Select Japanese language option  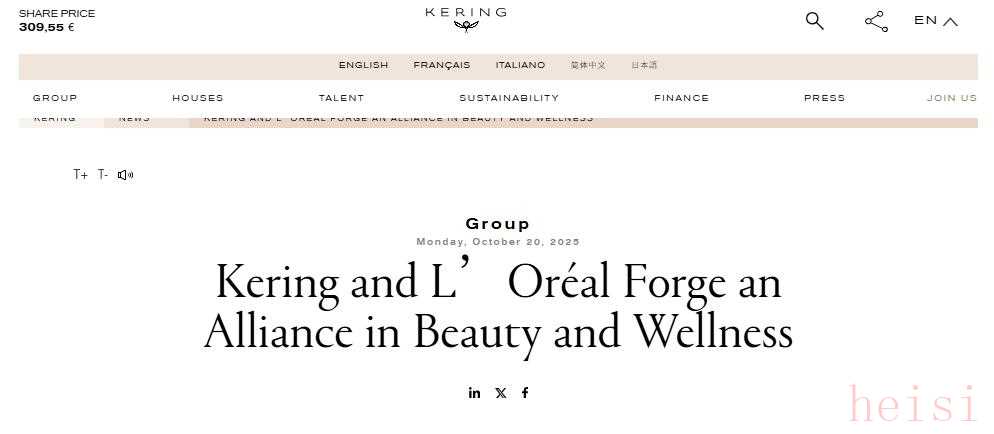[x=644, y=66]
